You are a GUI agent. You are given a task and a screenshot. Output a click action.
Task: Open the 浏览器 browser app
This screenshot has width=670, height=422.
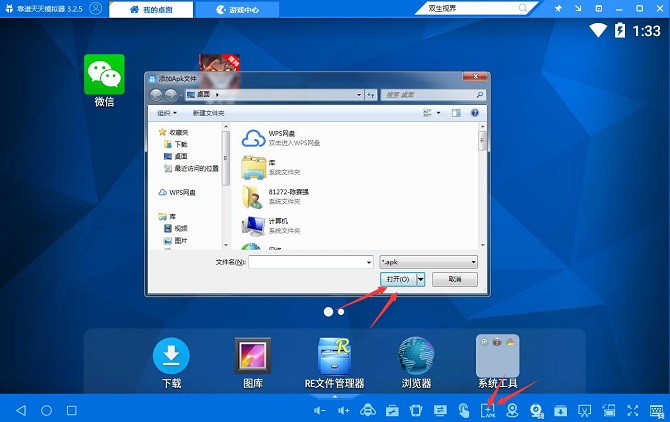pos(416,363)
